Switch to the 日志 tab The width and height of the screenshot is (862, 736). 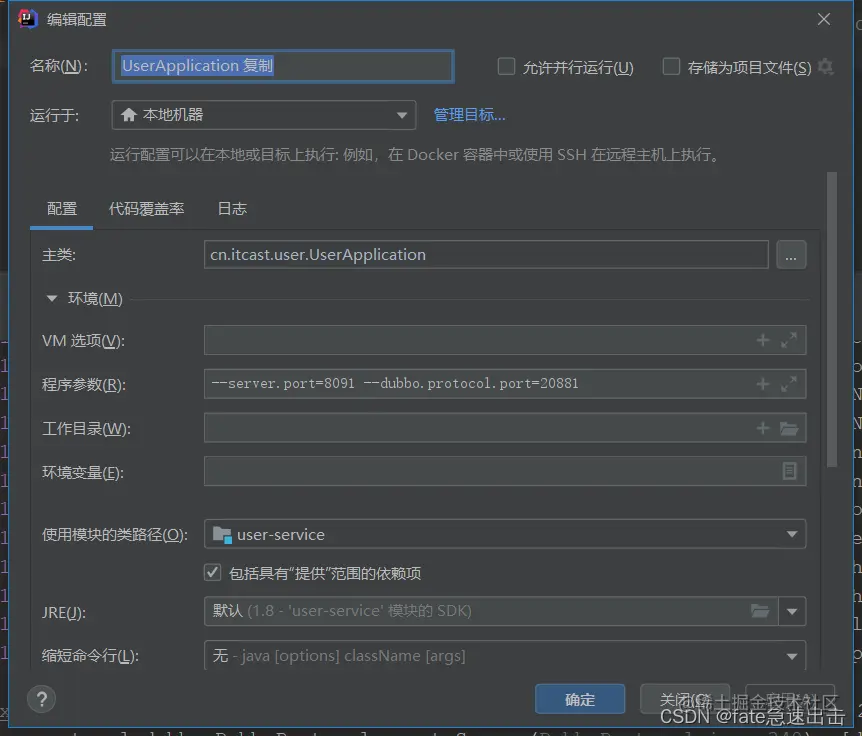(x=231, y=209)
